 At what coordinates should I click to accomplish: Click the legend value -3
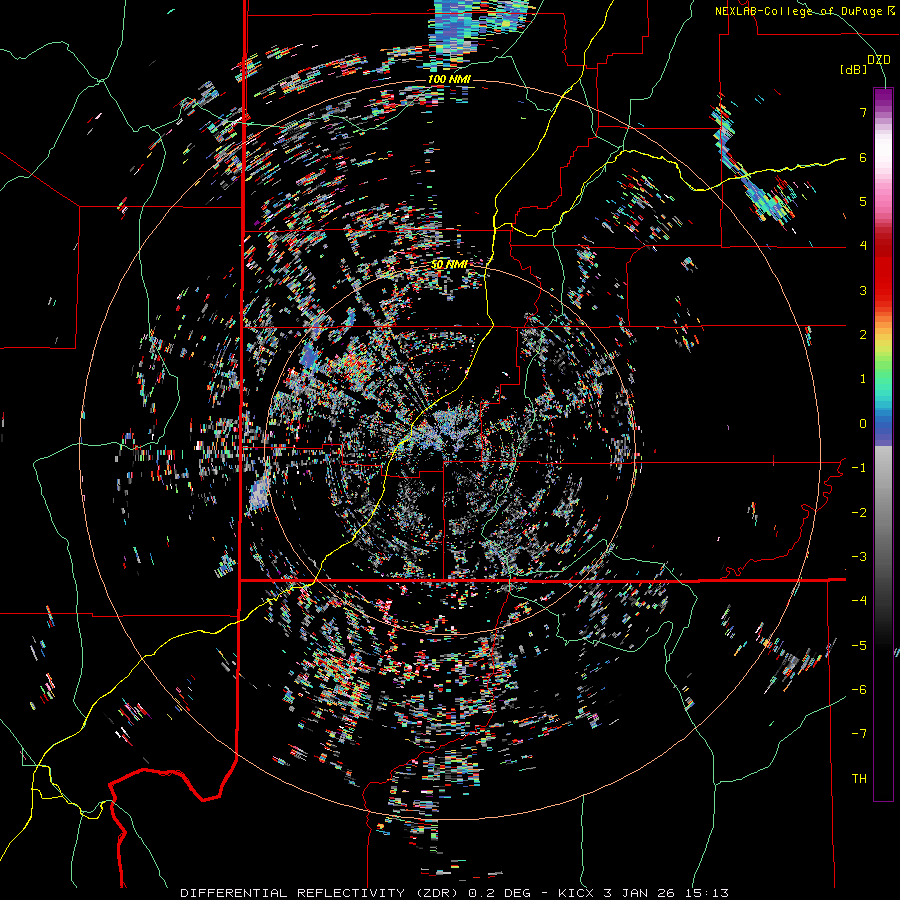859,557
